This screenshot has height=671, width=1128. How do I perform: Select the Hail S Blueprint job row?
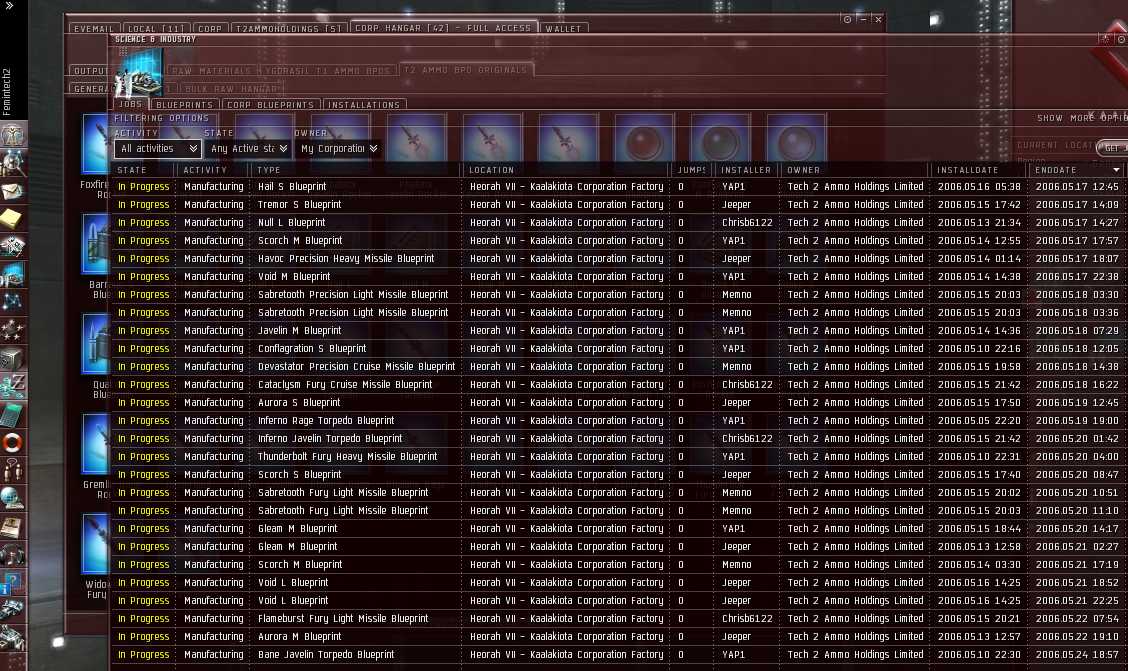click(619, 186)
